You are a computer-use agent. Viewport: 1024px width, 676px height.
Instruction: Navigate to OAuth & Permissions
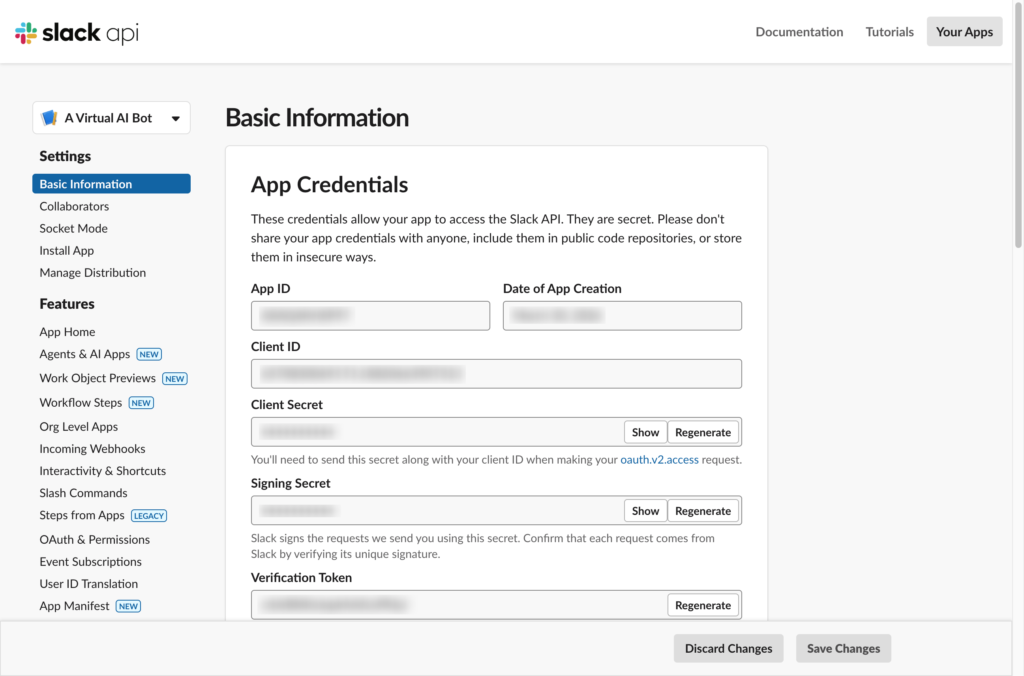pyautogui.click(x=94, y=539)
